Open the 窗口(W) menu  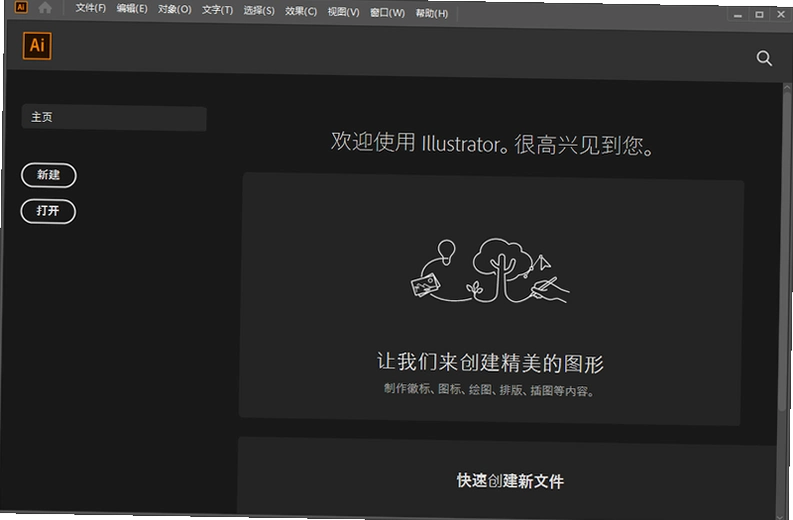coord(387,13)
